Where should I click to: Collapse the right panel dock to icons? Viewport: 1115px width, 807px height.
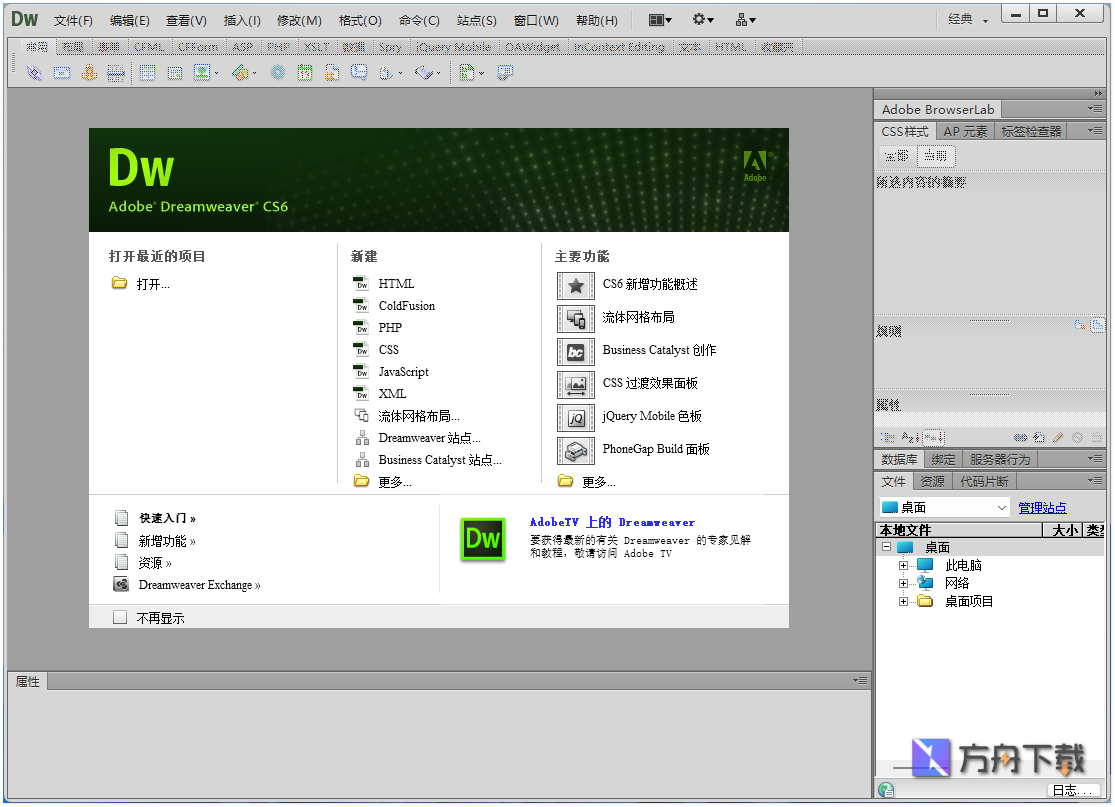(x=1098, y=94)
